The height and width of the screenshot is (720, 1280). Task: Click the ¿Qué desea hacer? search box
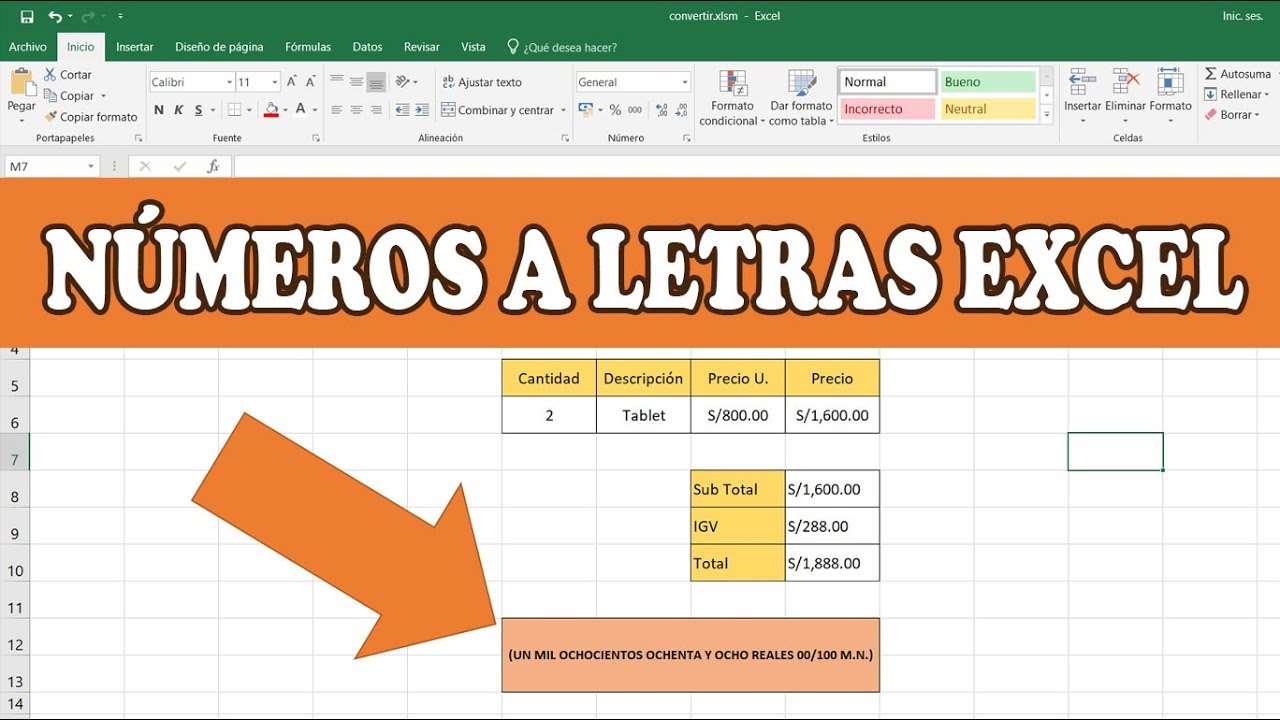pos(562,47)
